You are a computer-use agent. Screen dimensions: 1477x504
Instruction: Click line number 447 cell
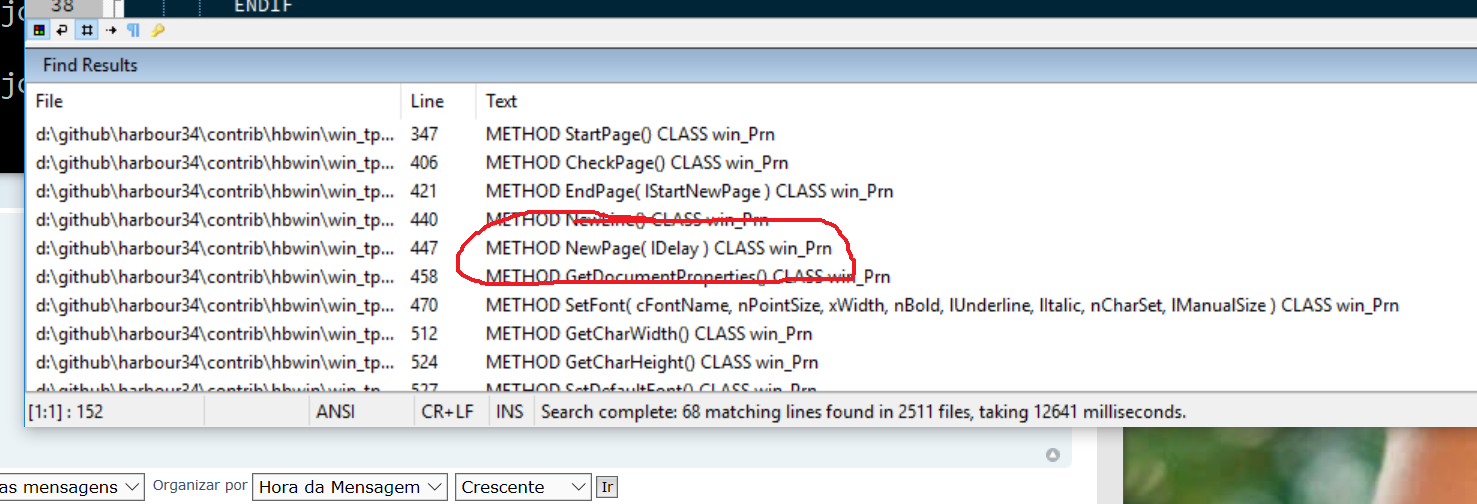424,248
